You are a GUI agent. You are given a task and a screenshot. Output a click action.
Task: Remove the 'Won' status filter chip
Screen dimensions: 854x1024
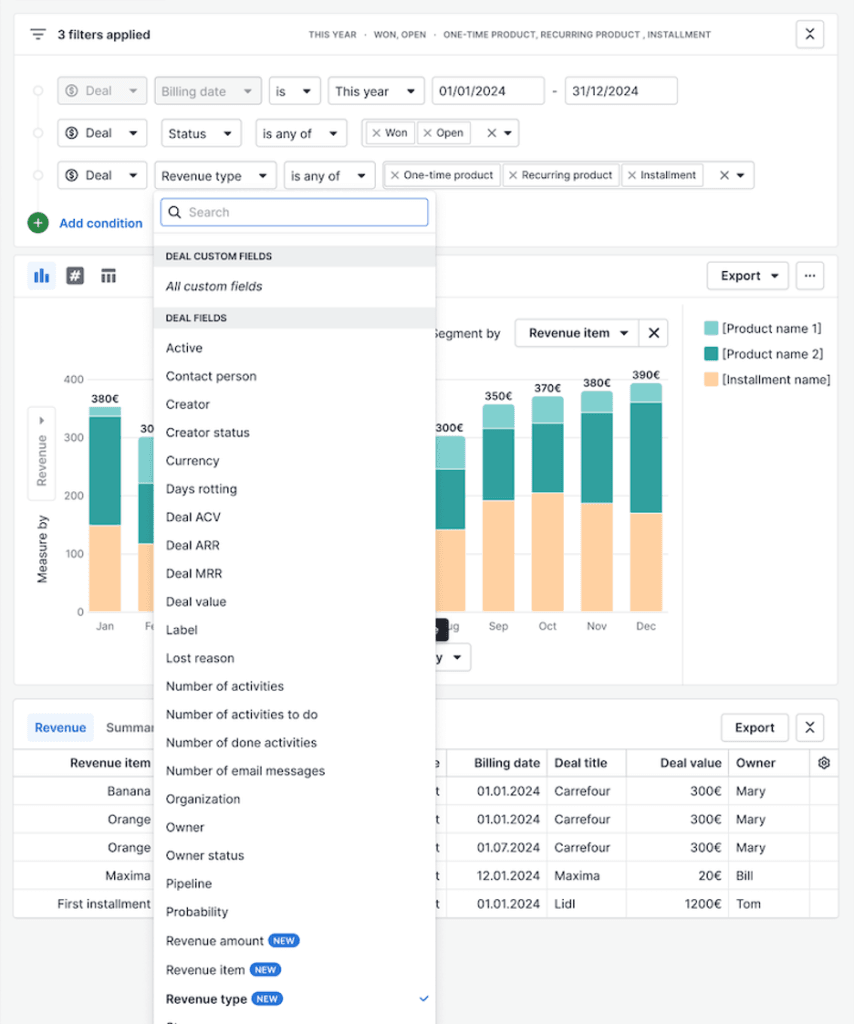point(375,132)
